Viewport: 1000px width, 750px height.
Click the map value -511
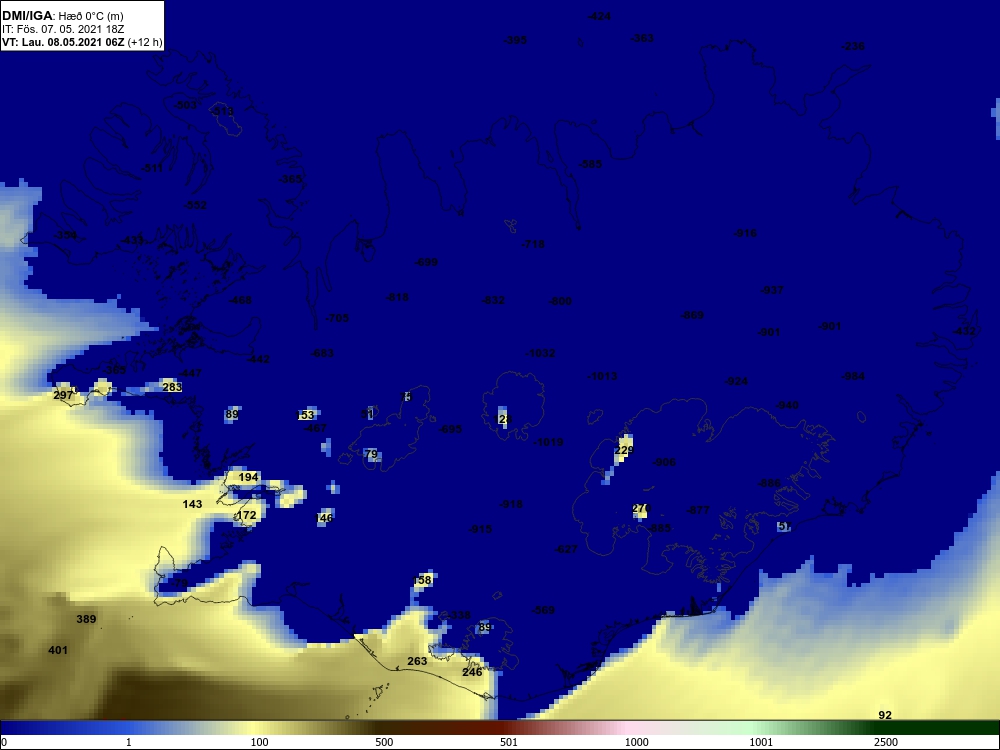pos(152,168)
